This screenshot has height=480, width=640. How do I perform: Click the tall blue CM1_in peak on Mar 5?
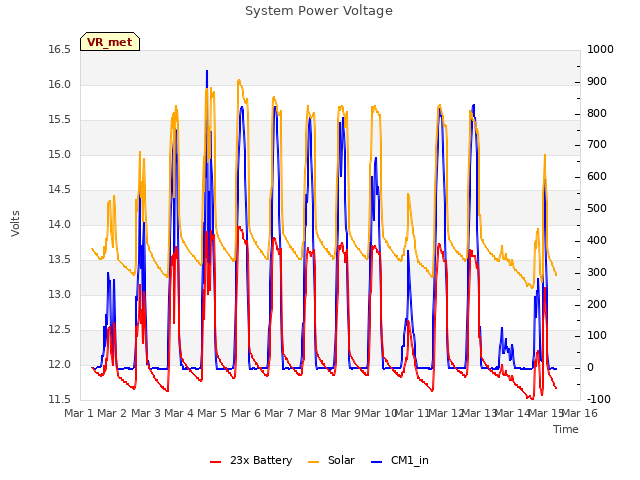click(x=207, y=72)
